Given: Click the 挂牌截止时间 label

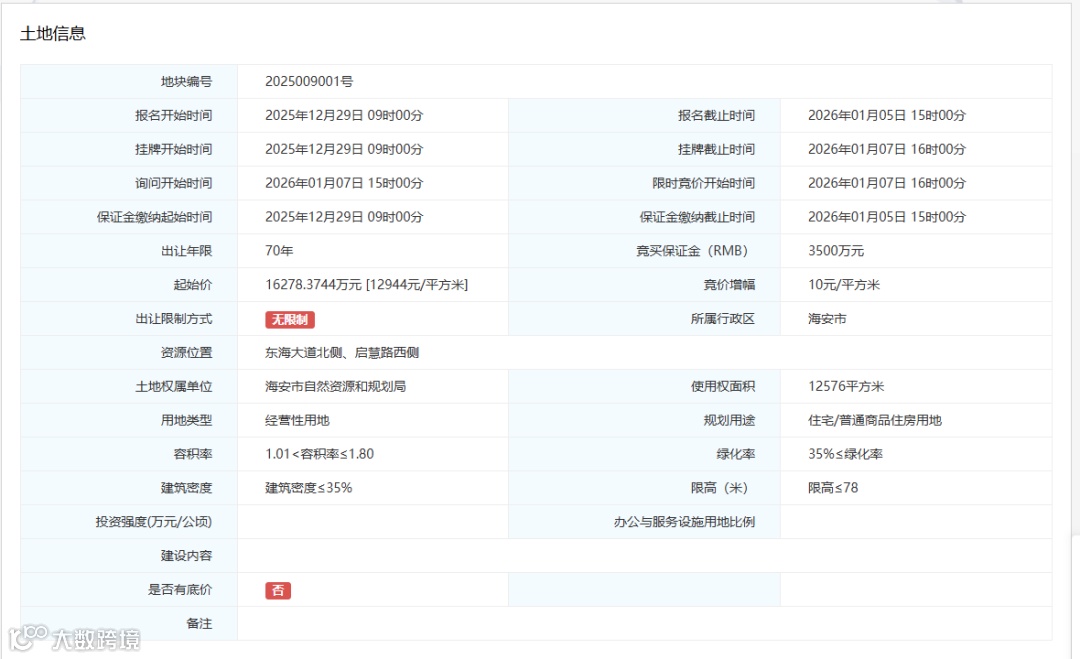Looking at the screenshot, I should [716, 149].
